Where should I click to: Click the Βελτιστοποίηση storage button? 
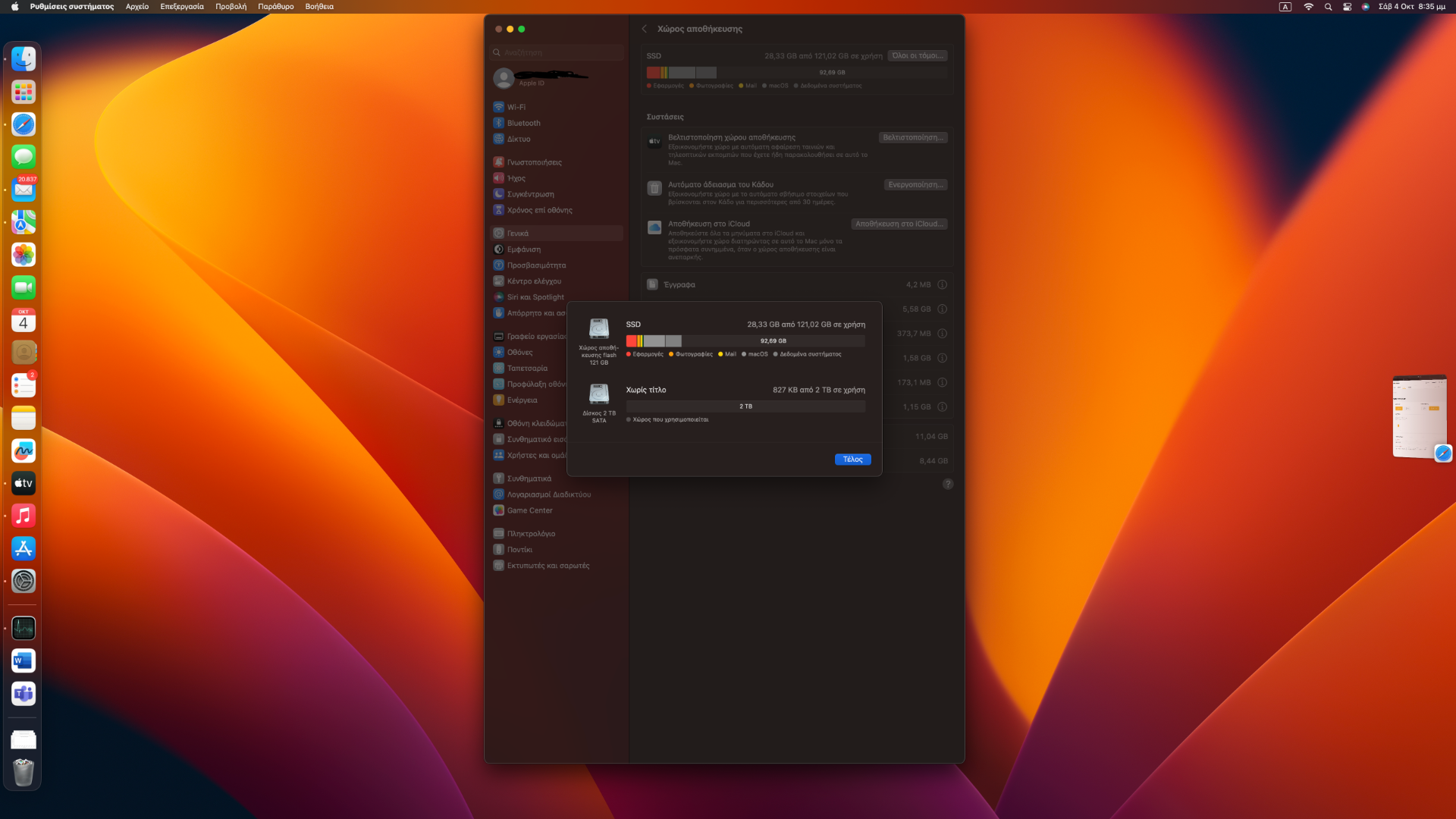point(913,138)
